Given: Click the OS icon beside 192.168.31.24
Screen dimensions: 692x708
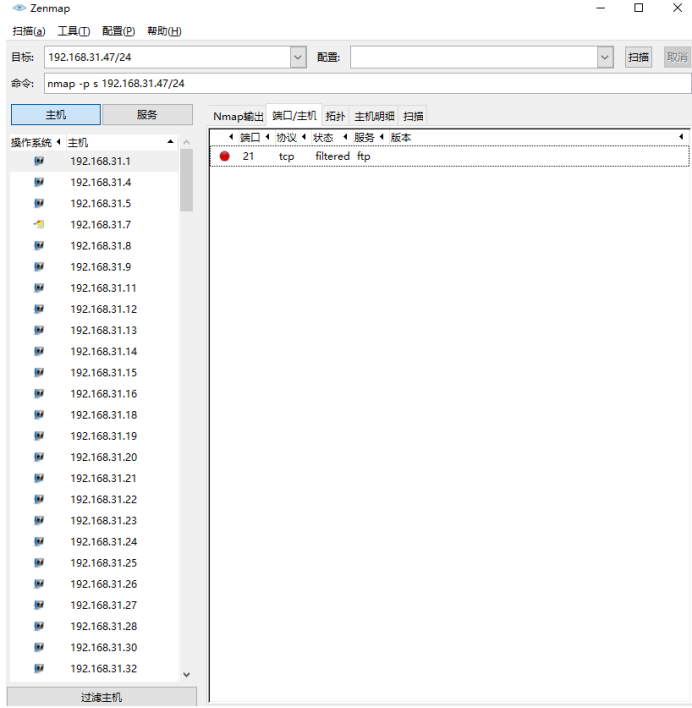Looking at the screenshot, I should pyautogui.click(x=39, y=541).
